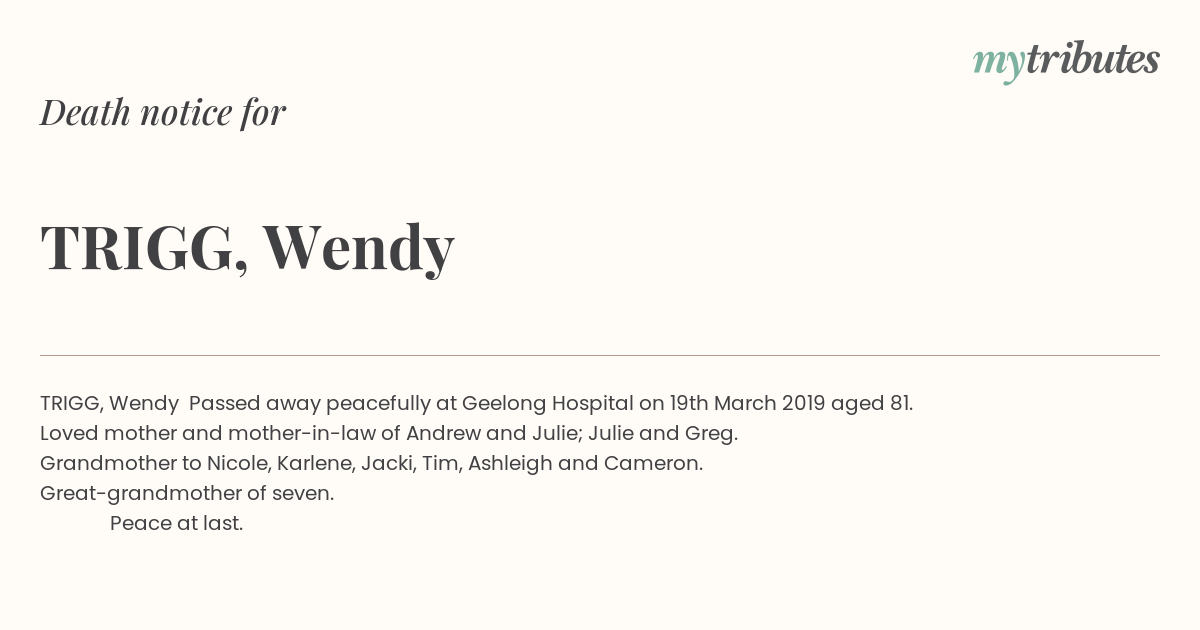
Task: Click the "aged 81" text
Action: pyautogui.click(x=869, y=405)
